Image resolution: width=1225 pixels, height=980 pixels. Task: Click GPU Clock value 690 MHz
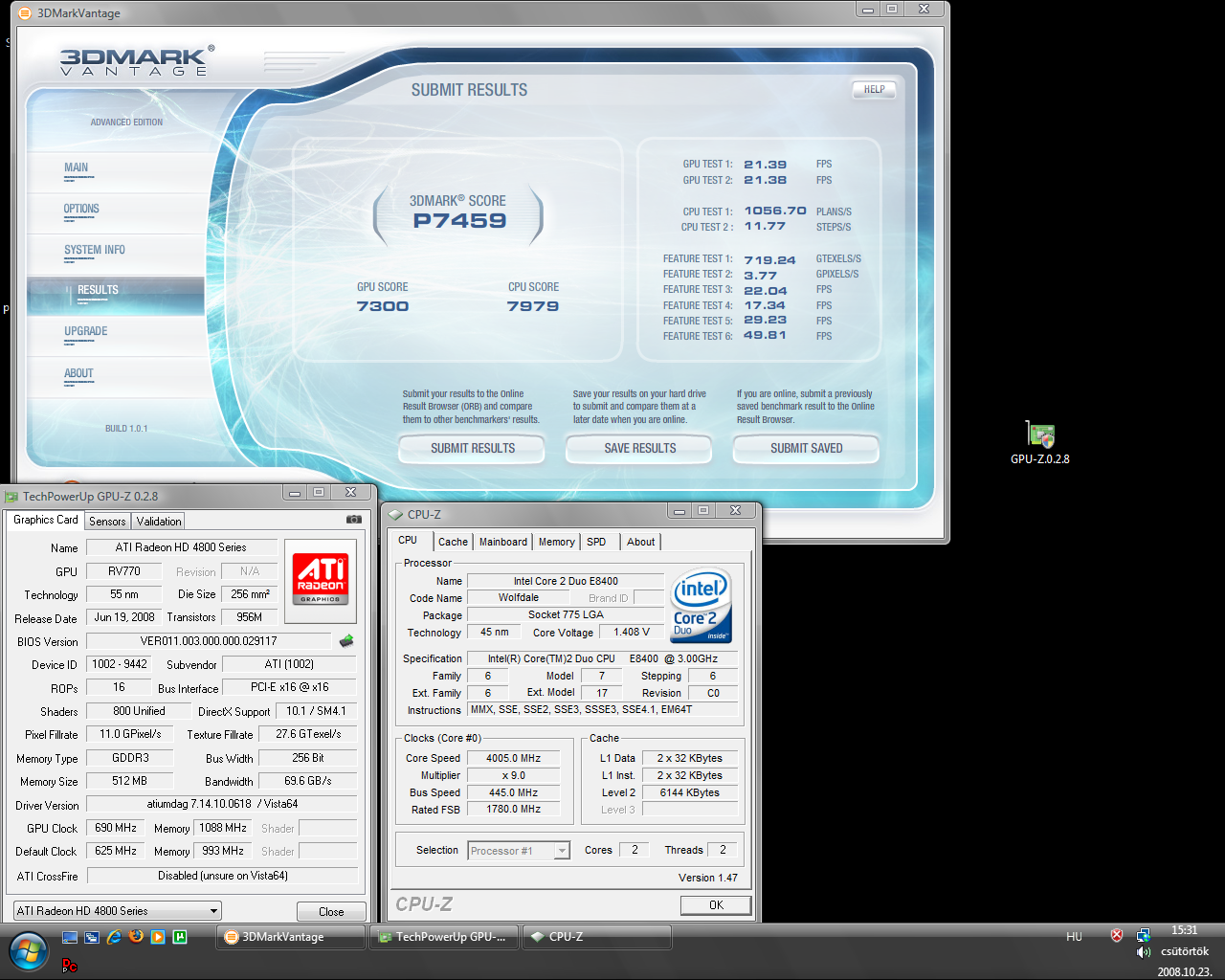(116, 828)
